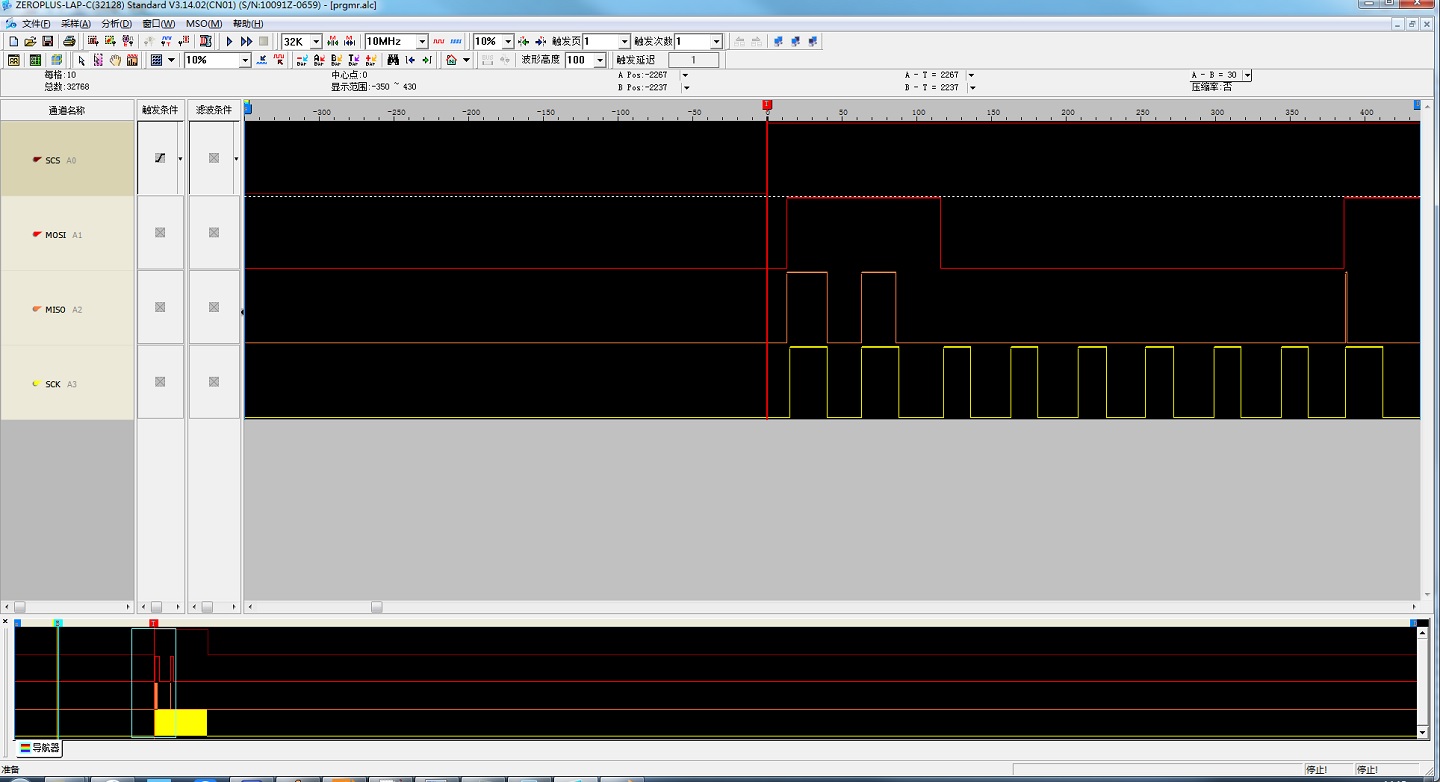Click the blue dotted waveform mode icon
Image resolution: width=1440 pixels, height=782 pixels.
pyautogui.click(x=456, y=41)
